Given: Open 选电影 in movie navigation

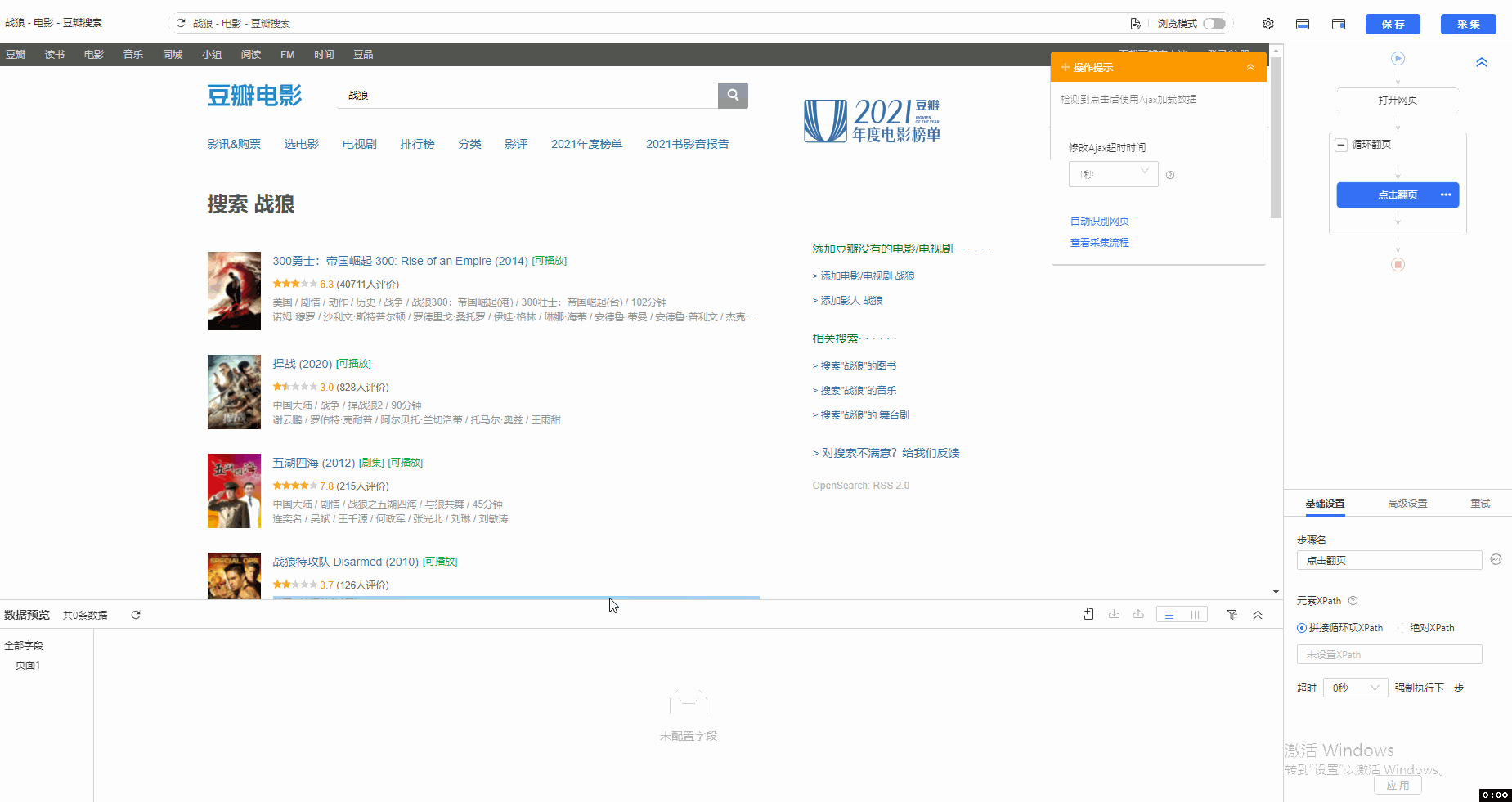Looking at the screenshot, I should click(x=302, y=144).
